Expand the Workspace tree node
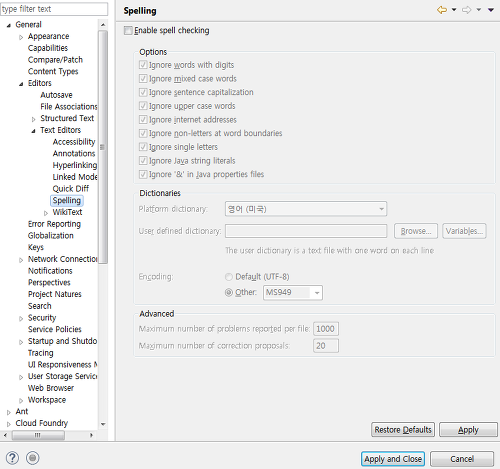The image size is (500, 469). point(21,400)
